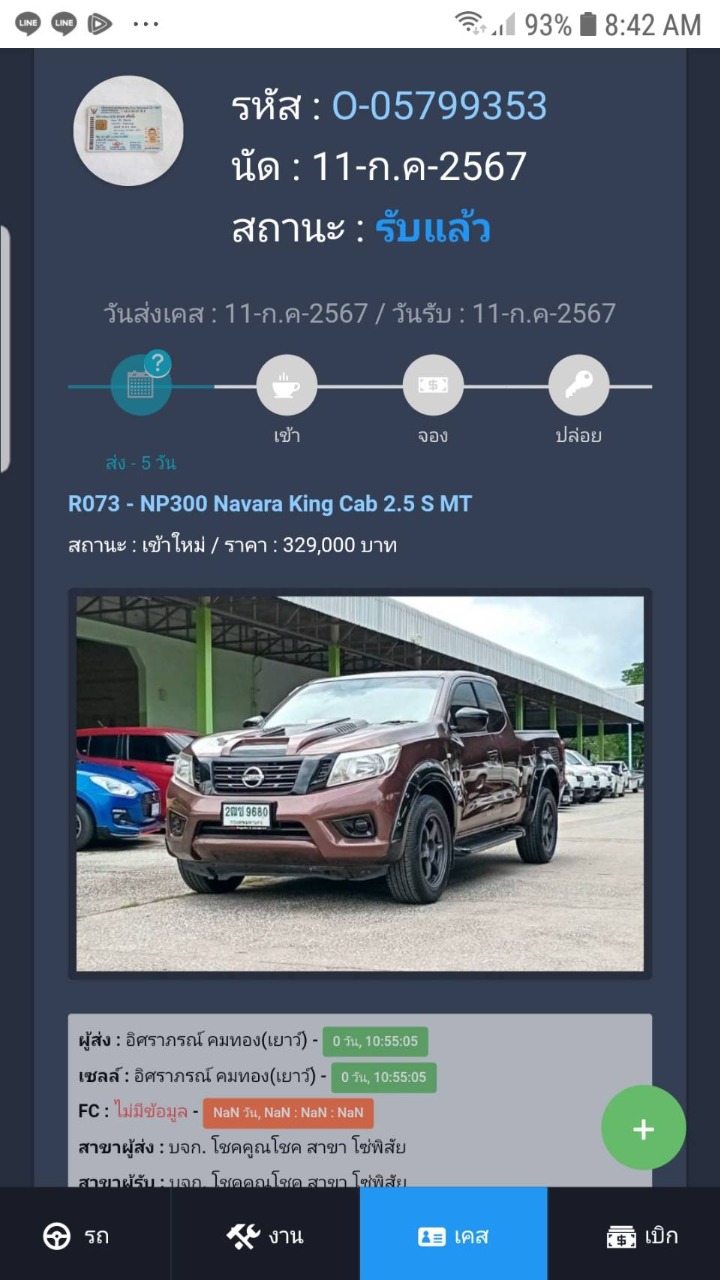This screenshot has width=720, height=1280.
Task: Tap the green timer badge beside เซลล์
Action: (x=384, y=1077)
